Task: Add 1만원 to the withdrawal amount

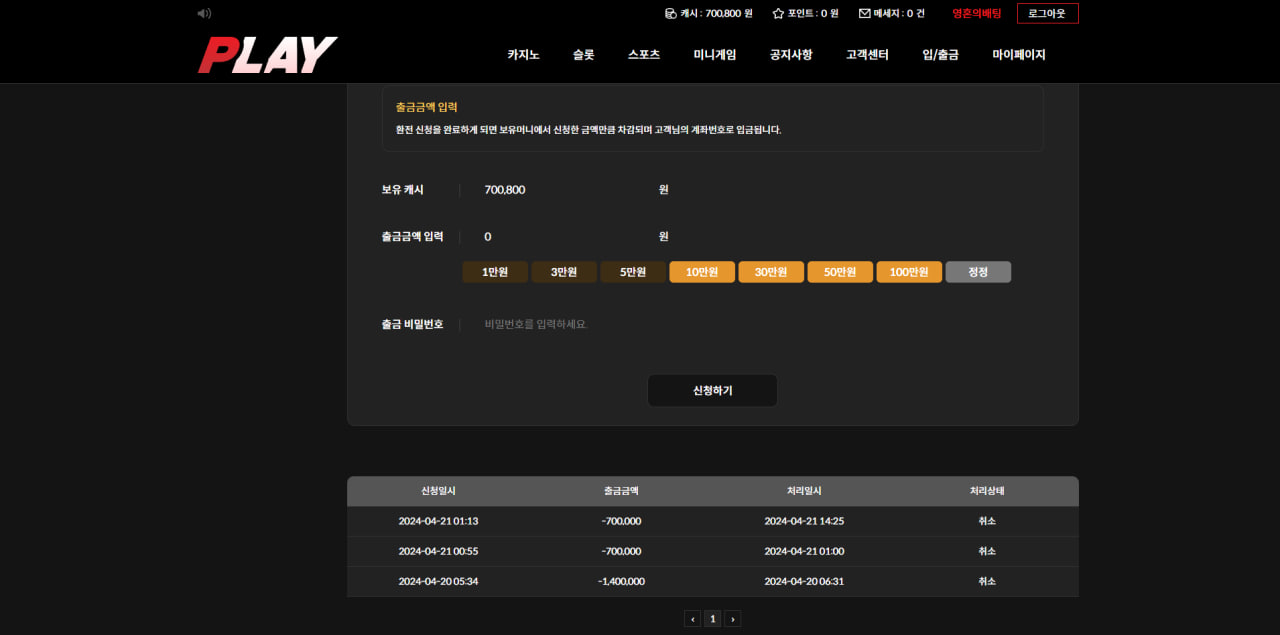Action: click(x=494, y=272)
